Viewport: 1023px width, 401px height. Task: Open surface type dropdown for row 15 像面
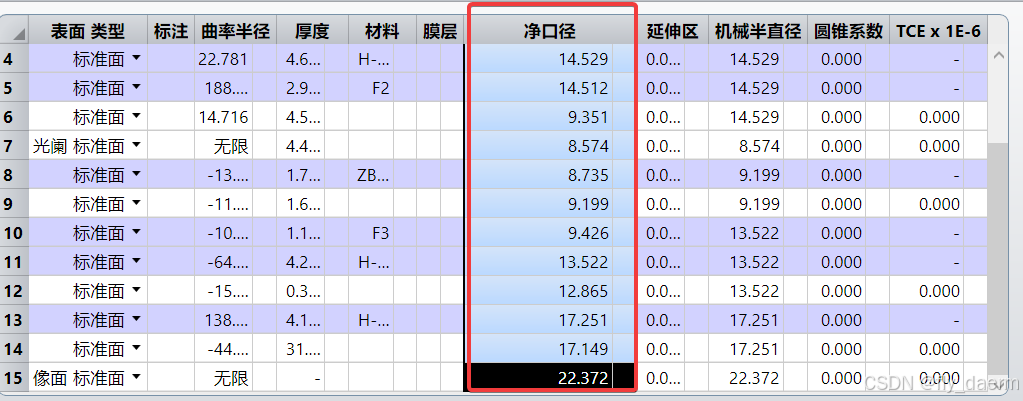pos(136,377)
